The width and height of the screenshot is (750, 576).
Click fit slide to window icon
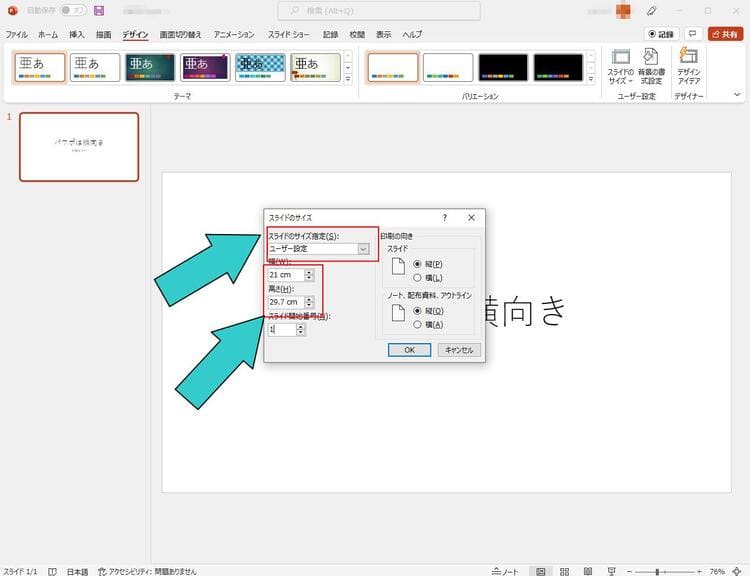pyautogui.click(x=737, y=571)
